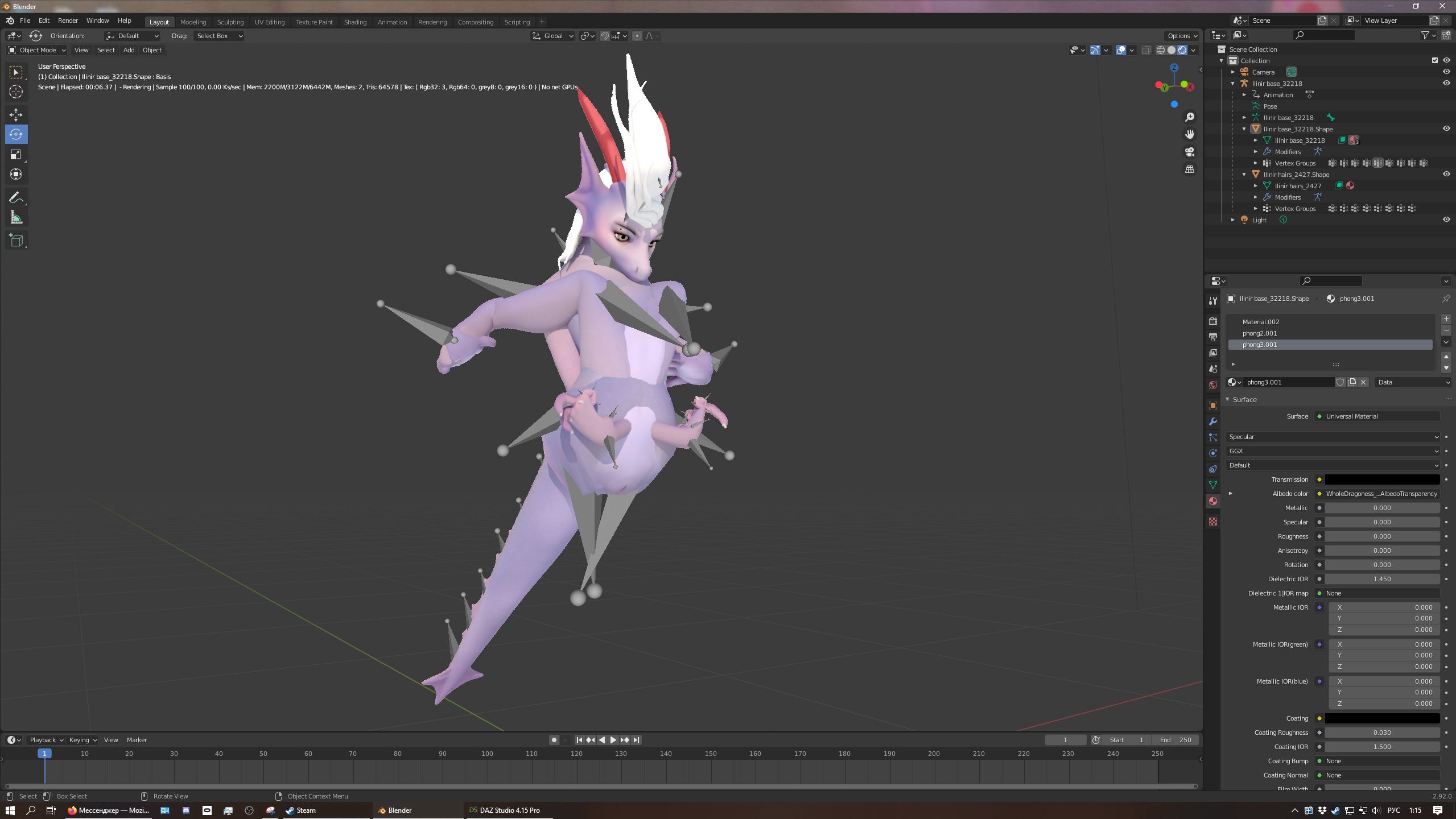Image resolution: width=1456 pixels, height=819 pixels.
Task: Toggle camera view in viewport
Action: point(1189,152)
